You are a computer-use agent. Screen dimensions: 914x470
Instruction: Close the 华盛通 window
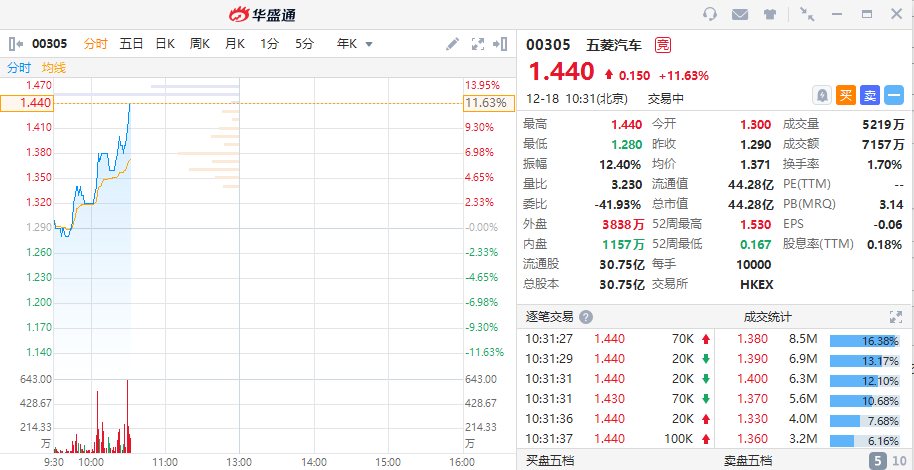897,14
